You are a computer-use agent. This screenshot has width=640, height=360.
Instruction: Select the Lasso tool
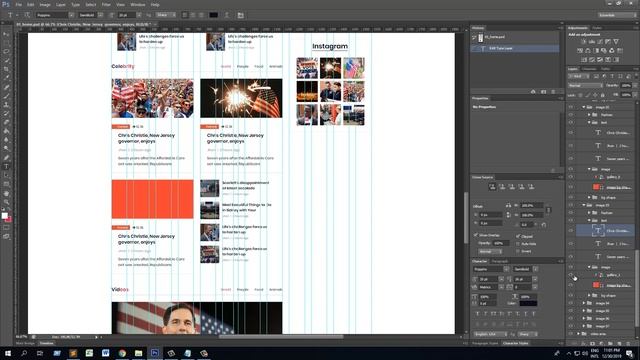coord(6,52)
